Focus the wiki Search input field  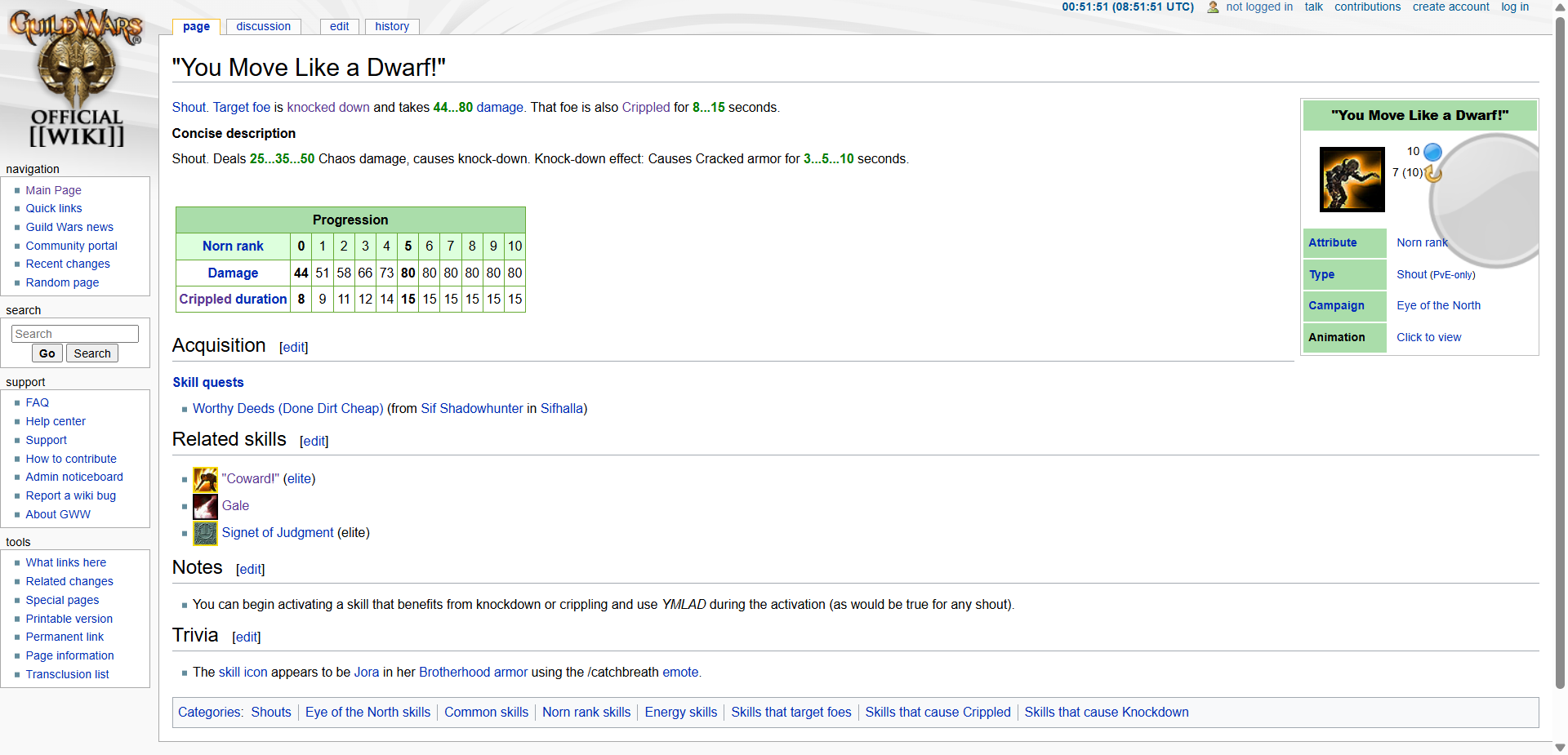[x=75, y=334]
